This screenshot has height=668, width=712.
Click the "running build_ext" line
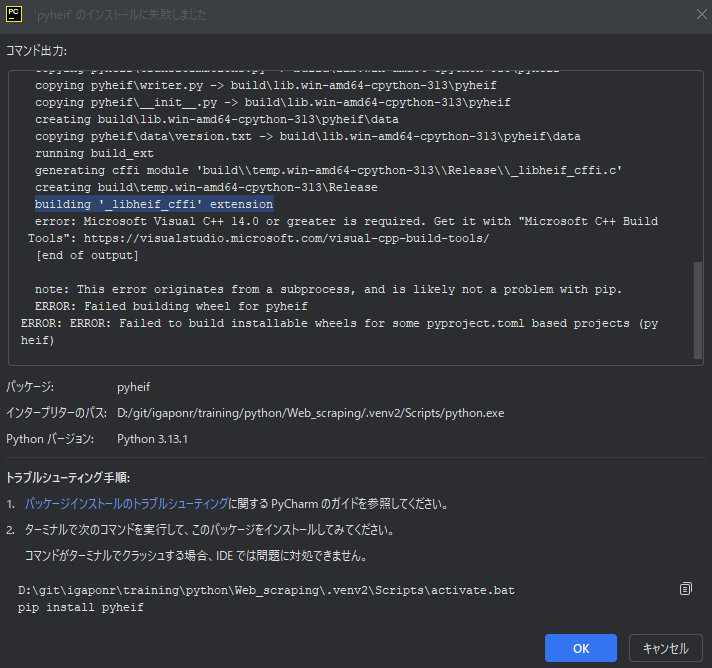tap(94, 153)
